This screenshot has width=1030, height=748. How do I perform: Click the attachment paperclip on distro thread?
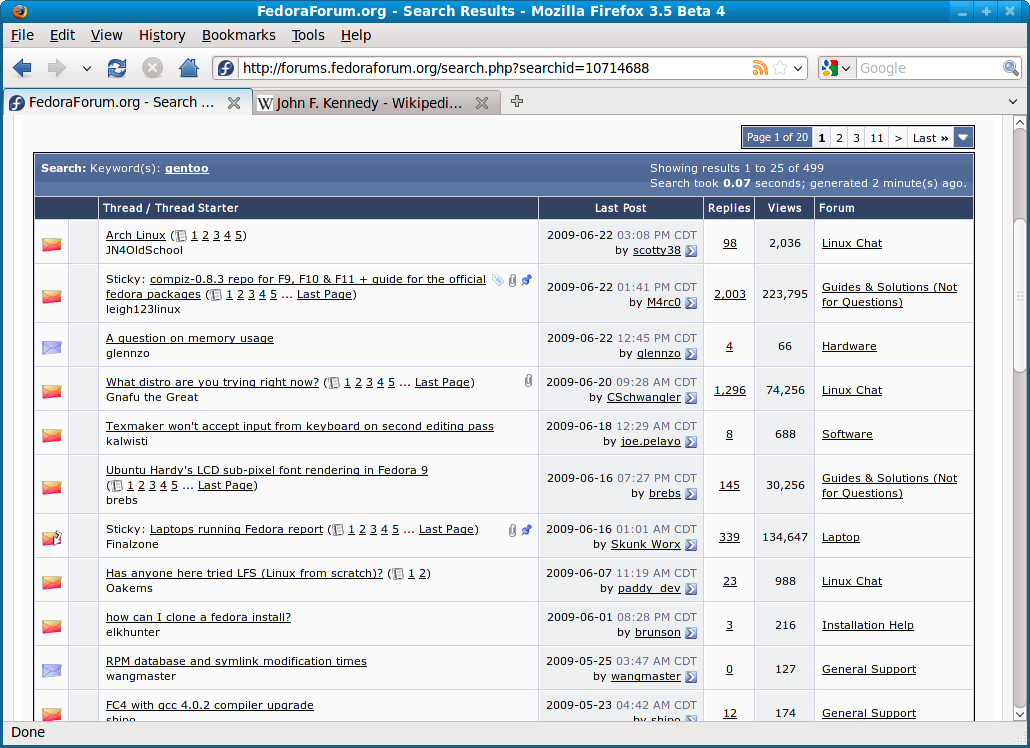[528, 381]
